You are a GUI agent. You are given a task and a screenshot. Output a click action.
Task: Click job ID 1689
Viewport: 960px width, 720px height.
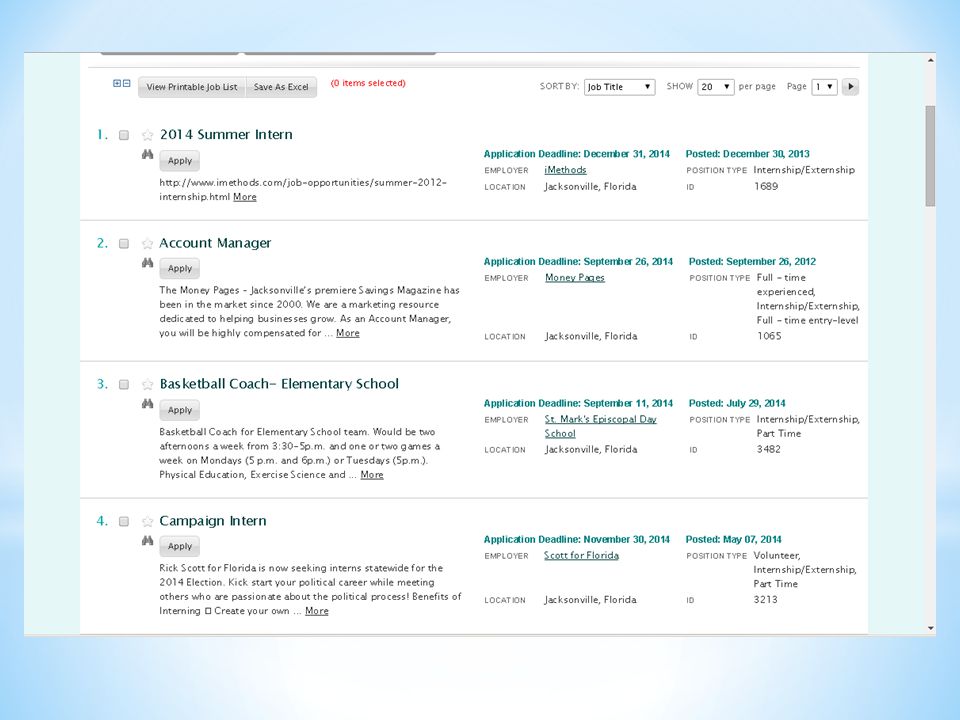(766, 186)
